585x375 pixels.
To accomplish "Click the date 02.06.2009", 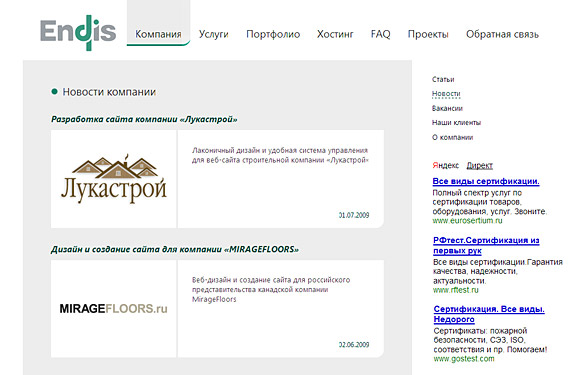I will pyautogui.click(x=354, y=345).
